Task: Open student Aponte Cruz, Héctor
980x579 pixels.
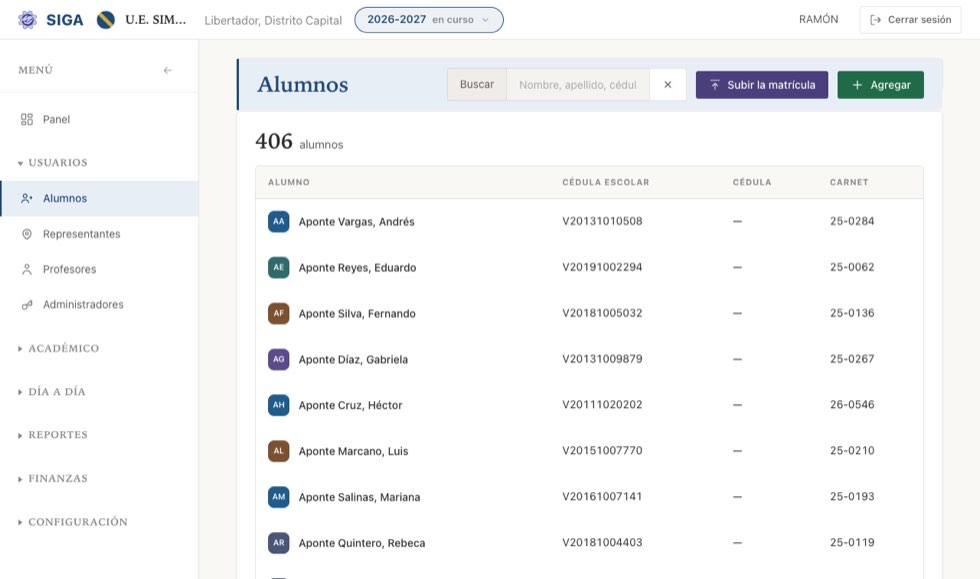Action: tap(351, 405)
